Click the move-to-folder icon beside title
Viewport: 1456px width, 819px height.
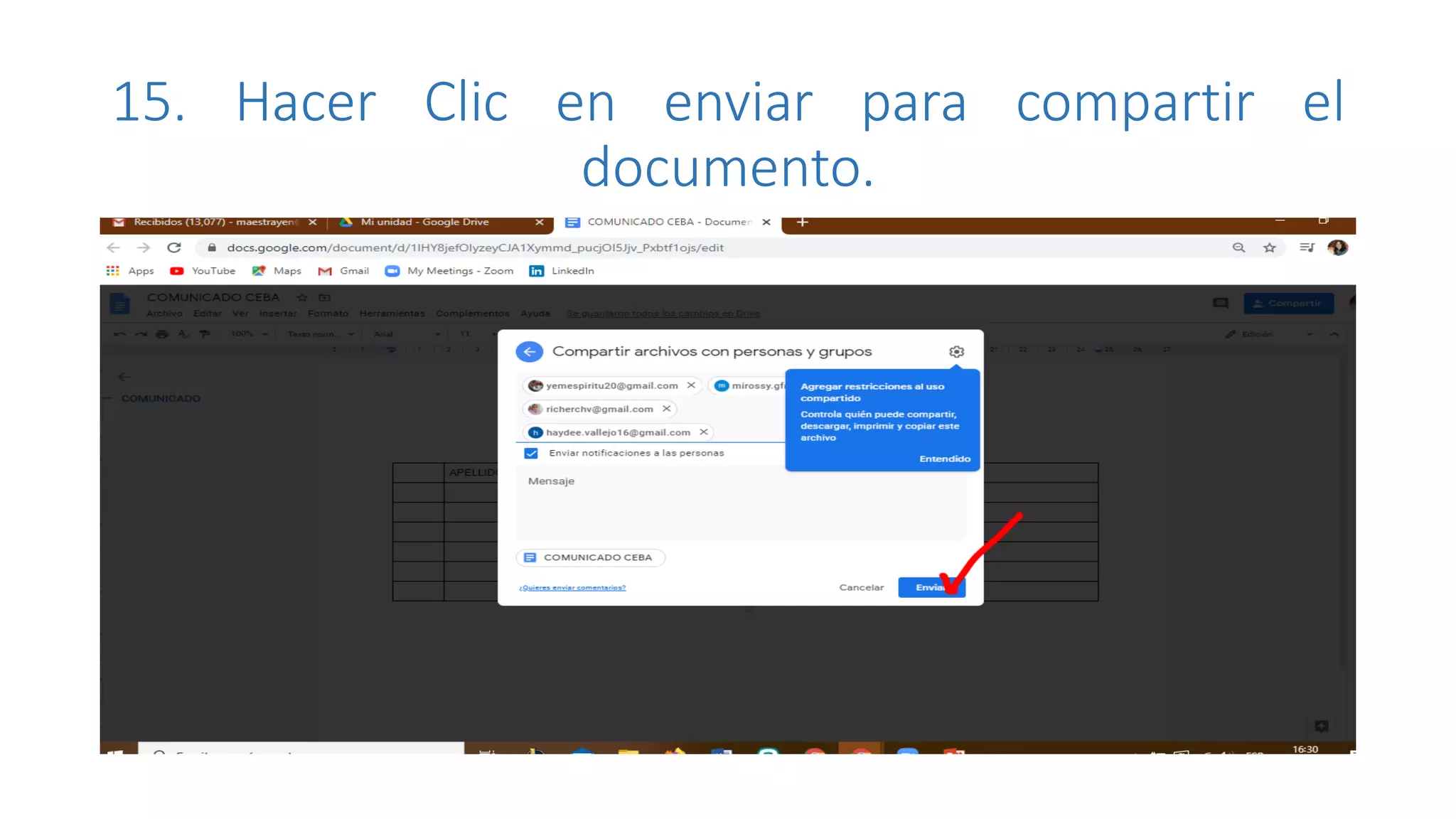(324, 297)
